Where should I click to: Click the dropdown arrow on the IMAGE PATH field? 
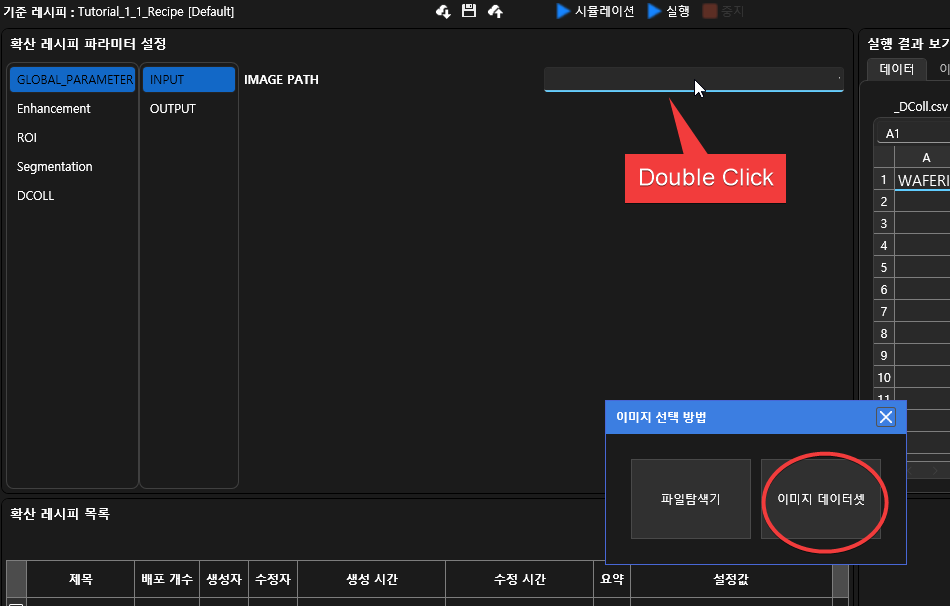pos(838,79)
